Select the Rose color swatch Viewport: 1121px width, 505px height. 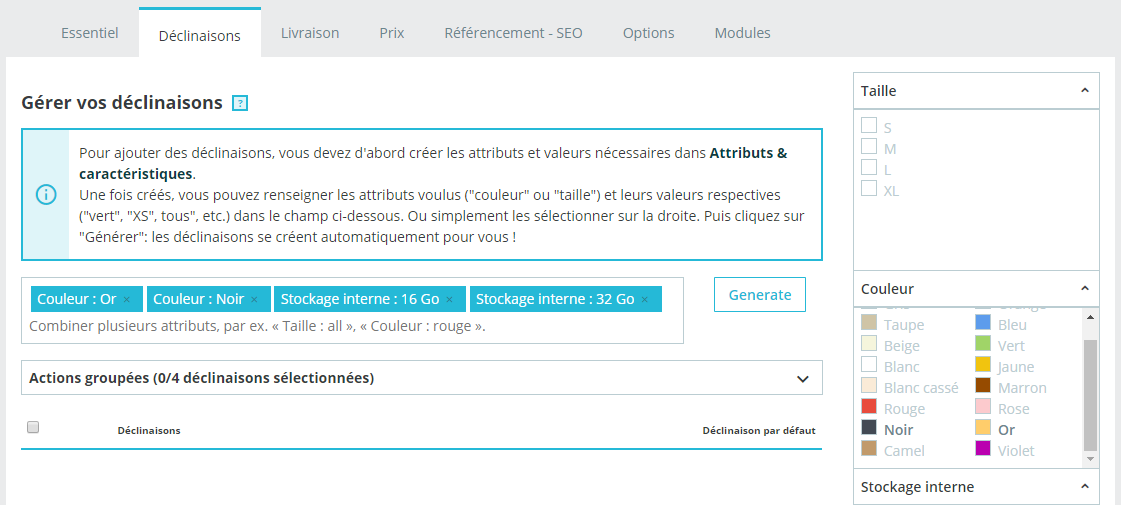tap(983, 406)
